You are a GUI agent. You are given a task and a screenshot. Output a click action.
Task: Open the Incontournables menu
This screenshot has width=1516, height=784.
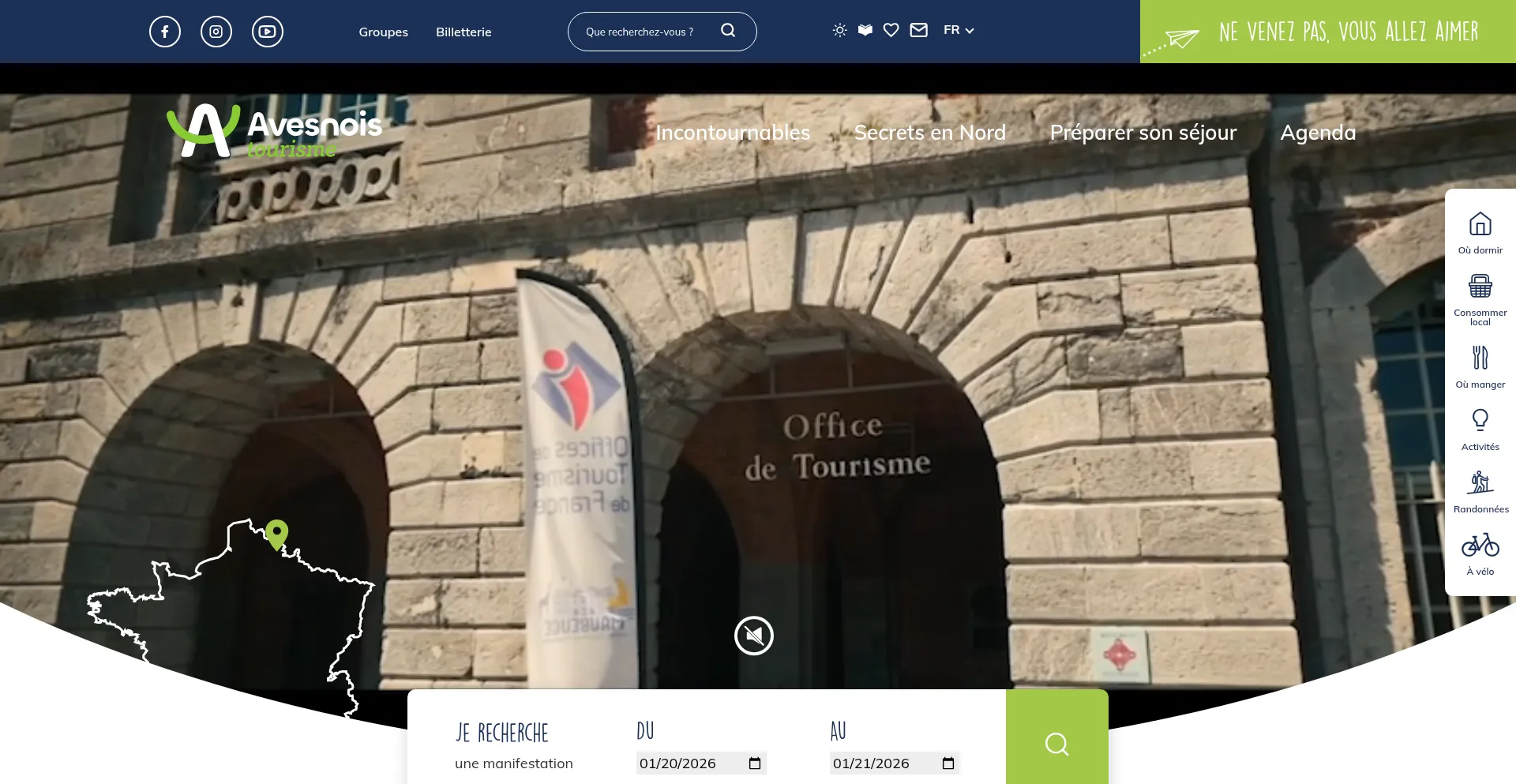click(733, 133)
